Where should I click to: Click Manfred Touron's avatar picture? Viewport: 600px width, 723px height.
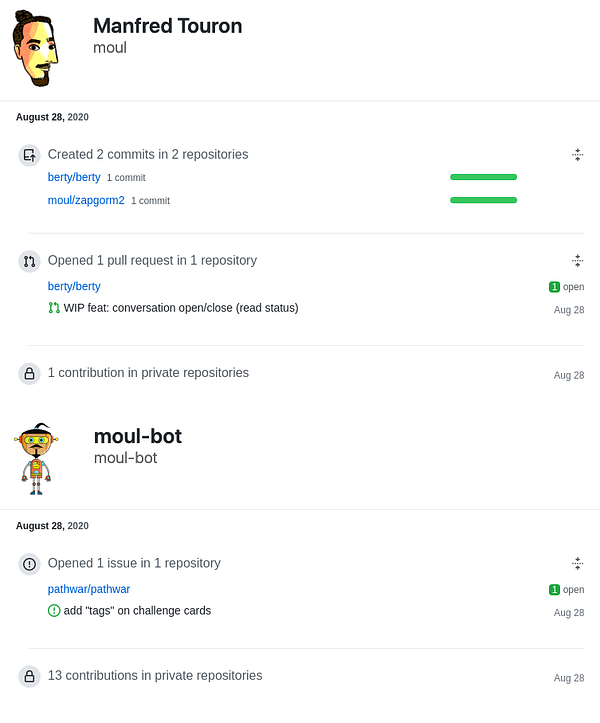coord(36,48)
